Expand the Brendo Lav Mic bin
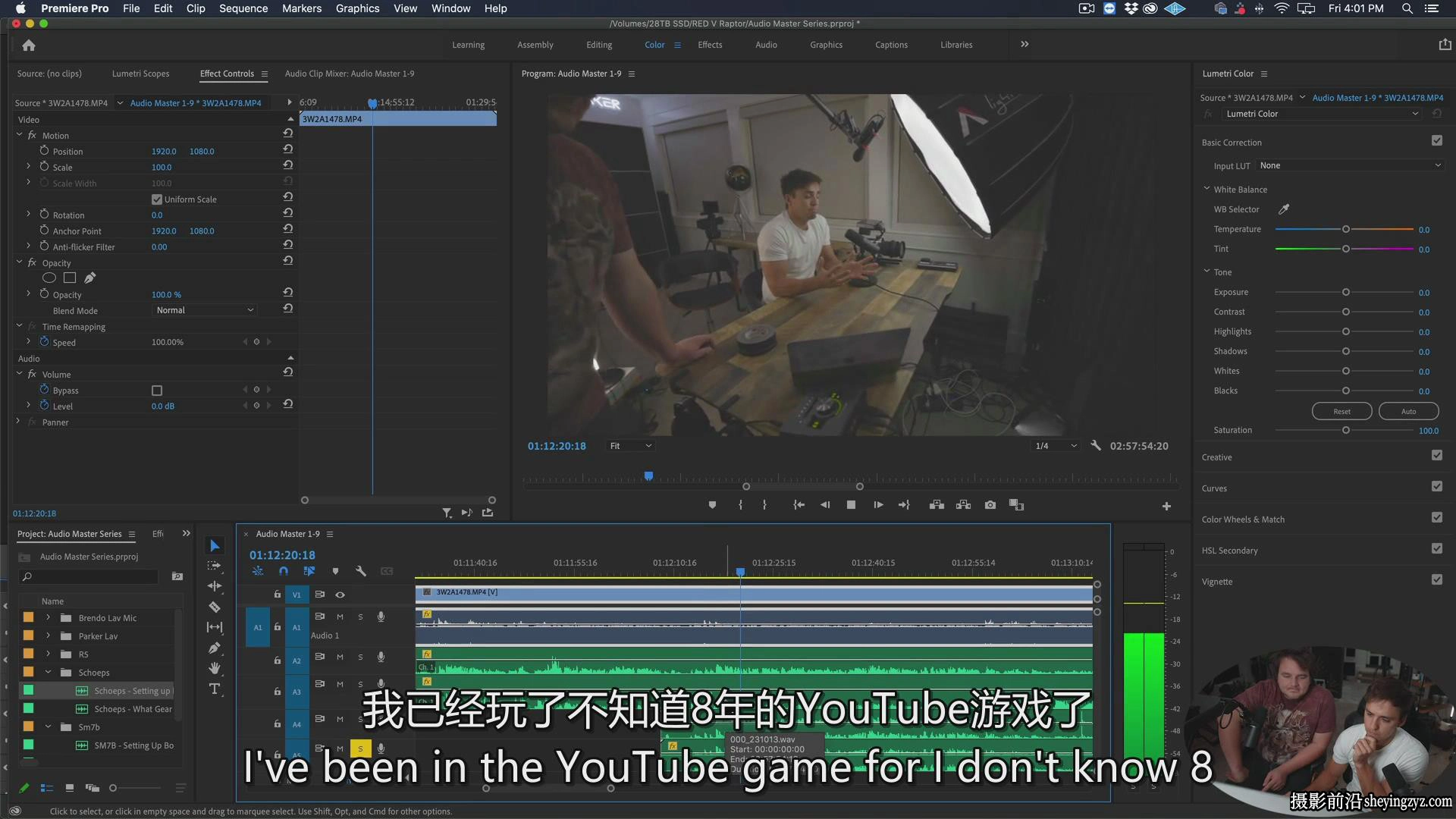 (x=48, y=618)
